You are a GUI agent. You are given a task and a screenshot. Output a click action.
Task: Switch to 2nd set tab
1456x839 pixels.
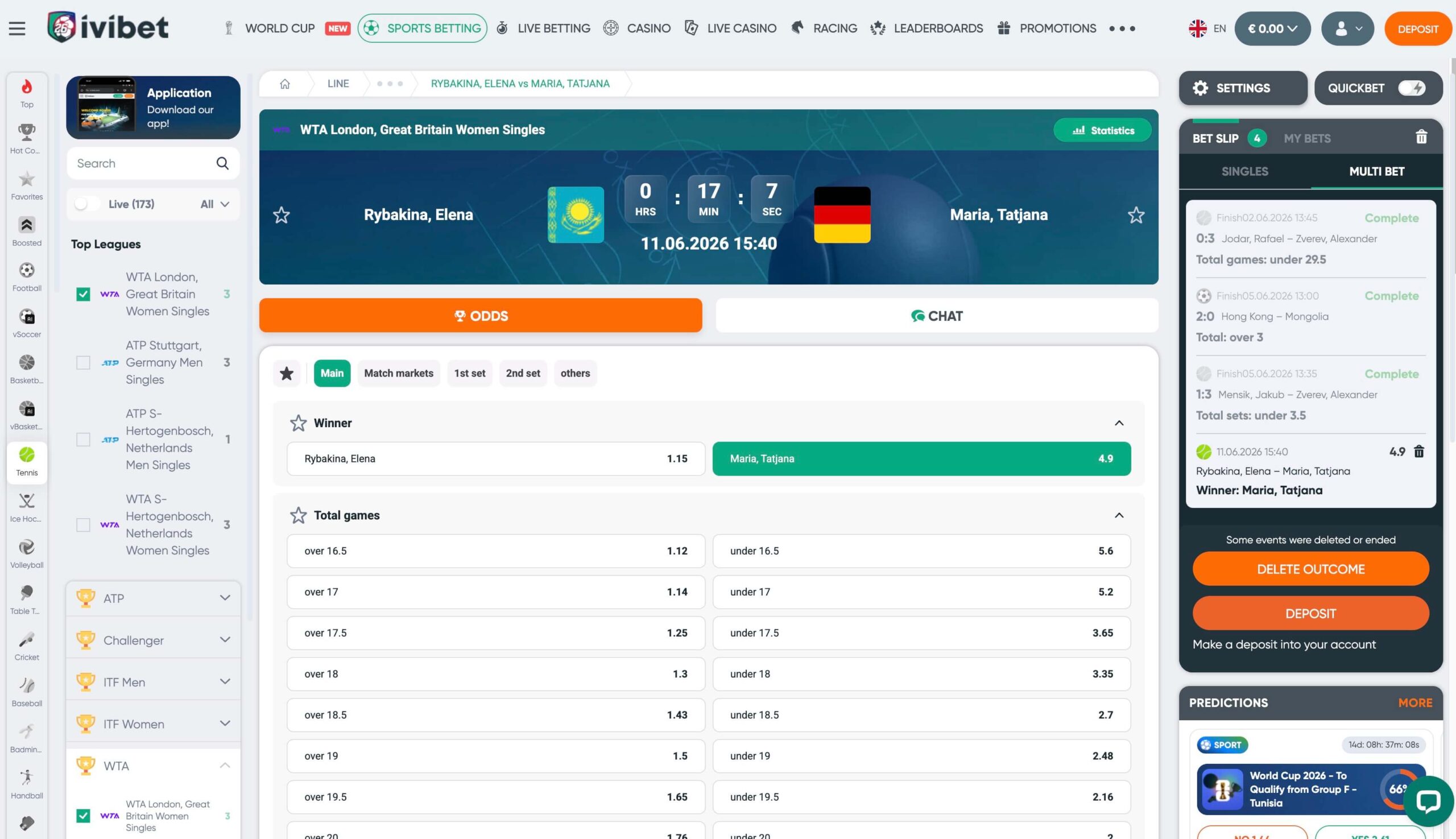coord(523,373)
